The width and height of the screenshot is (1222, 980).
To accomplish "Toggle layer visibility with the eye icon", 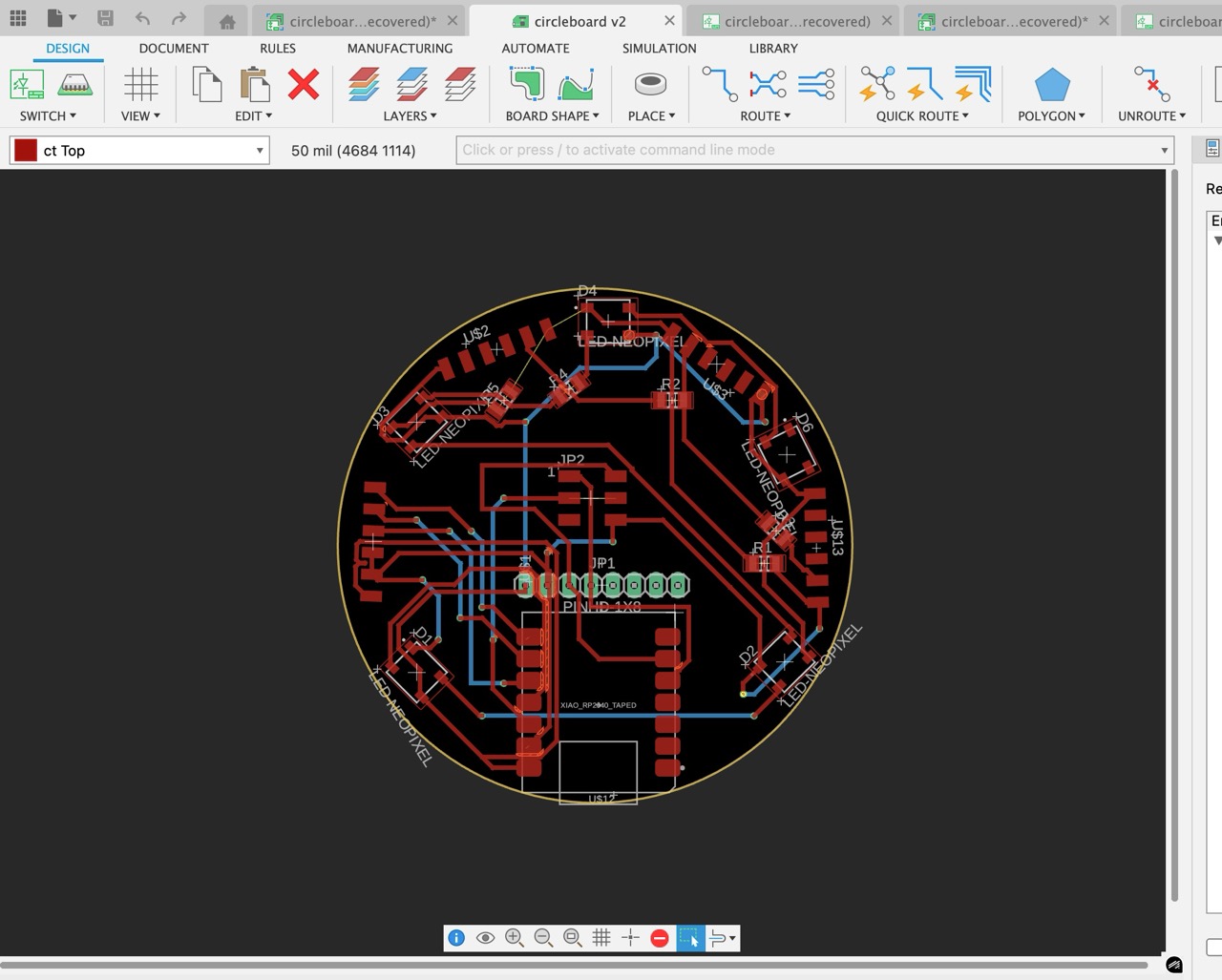I will click(486, 938).
